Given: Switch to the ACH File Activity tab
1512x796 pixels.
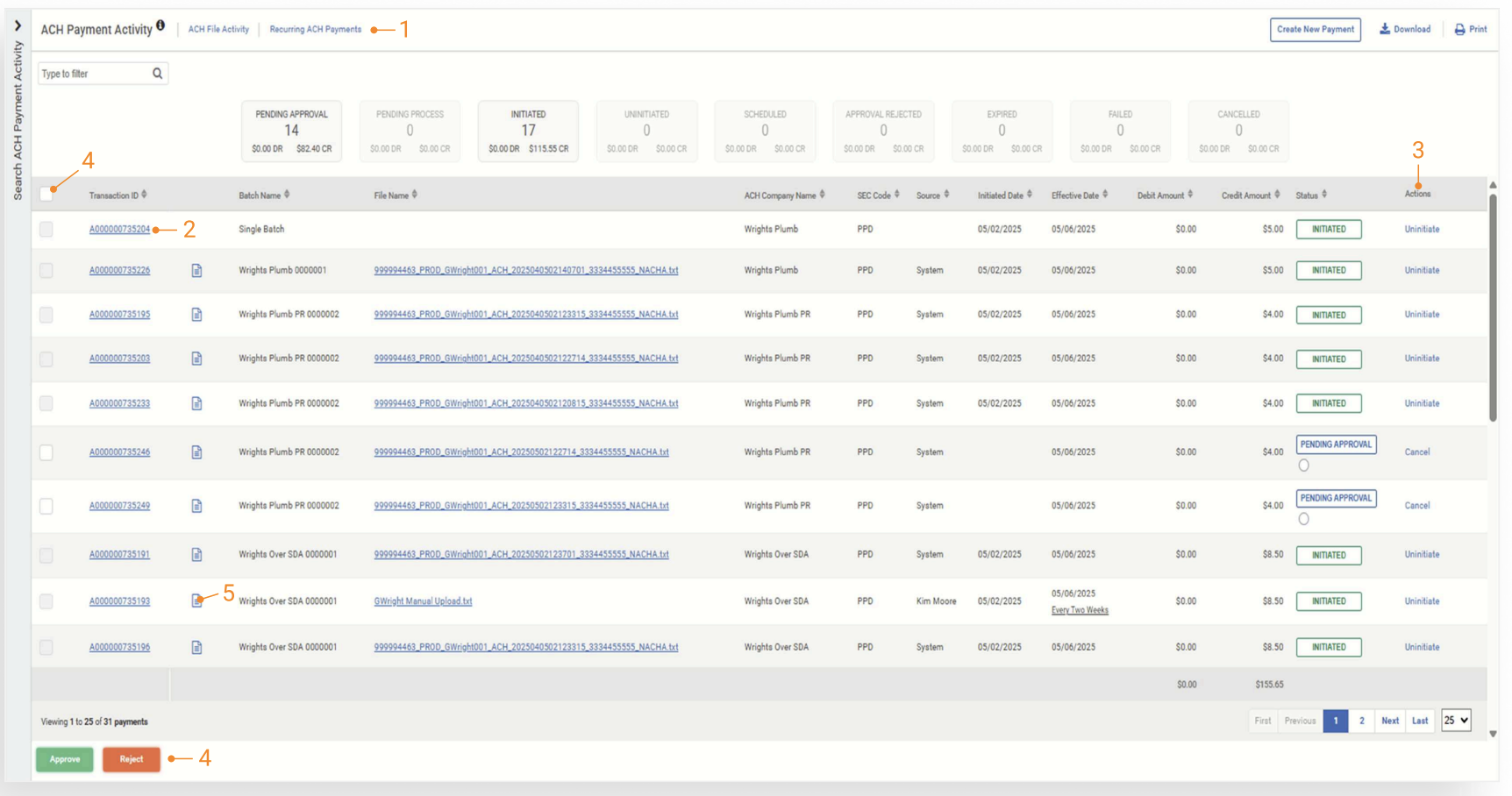Looking at the screenshot, I should click(218, 30).
